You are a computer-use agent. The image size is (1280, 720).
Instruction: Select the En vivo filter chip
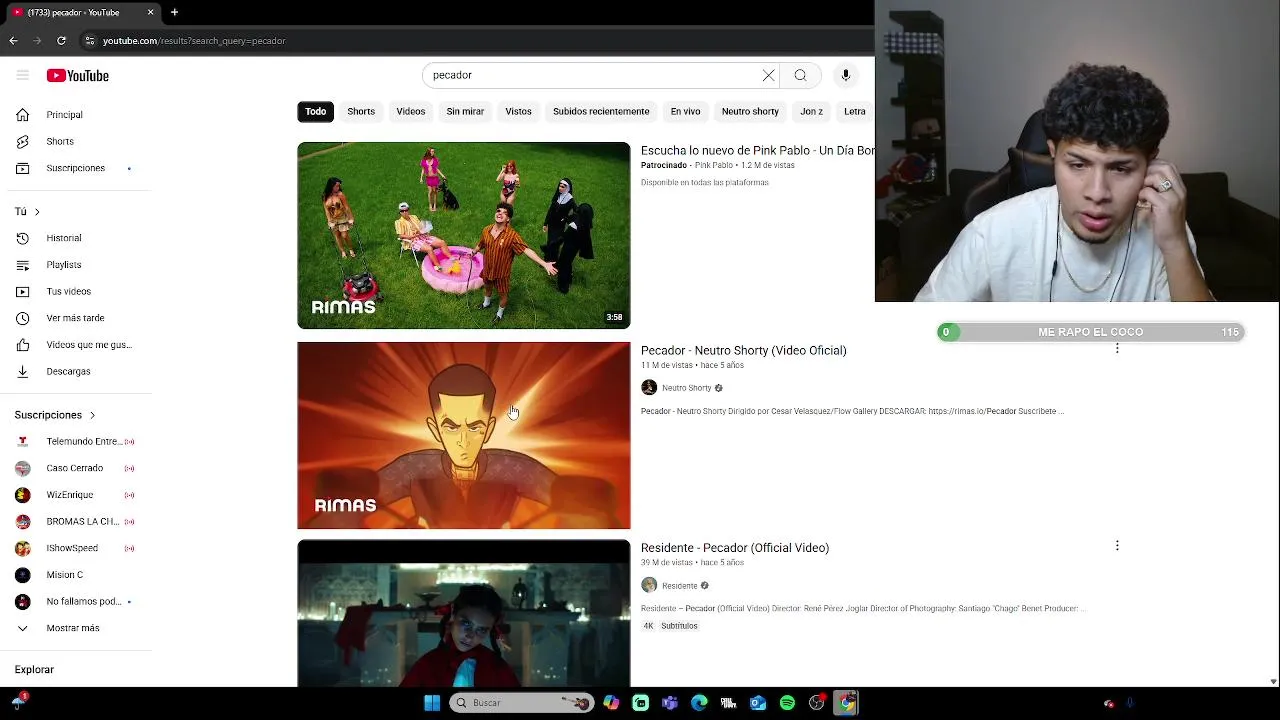coord(685,111)
